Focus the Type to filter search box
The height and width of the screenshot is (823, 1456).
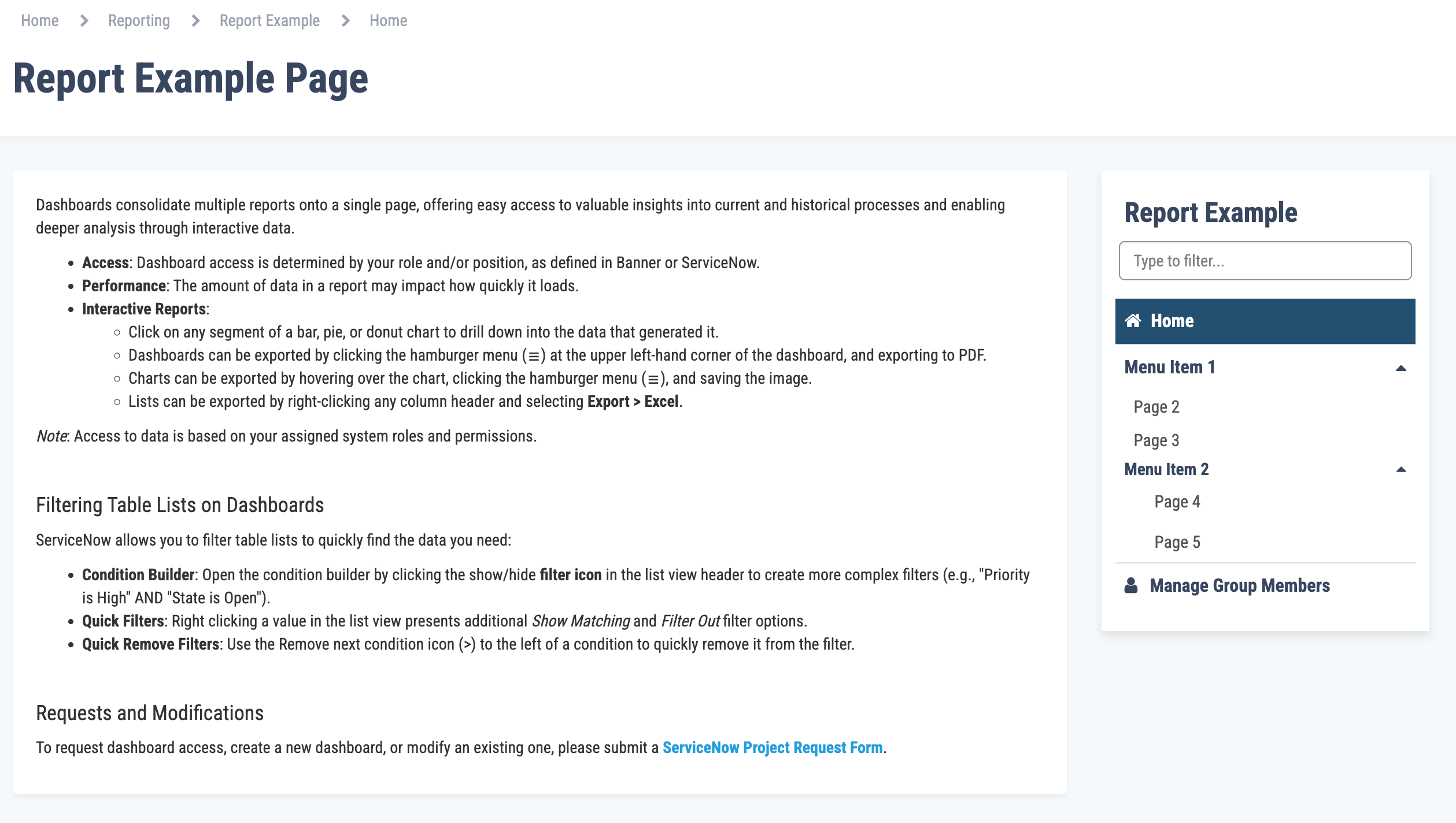coord(1265,261)
